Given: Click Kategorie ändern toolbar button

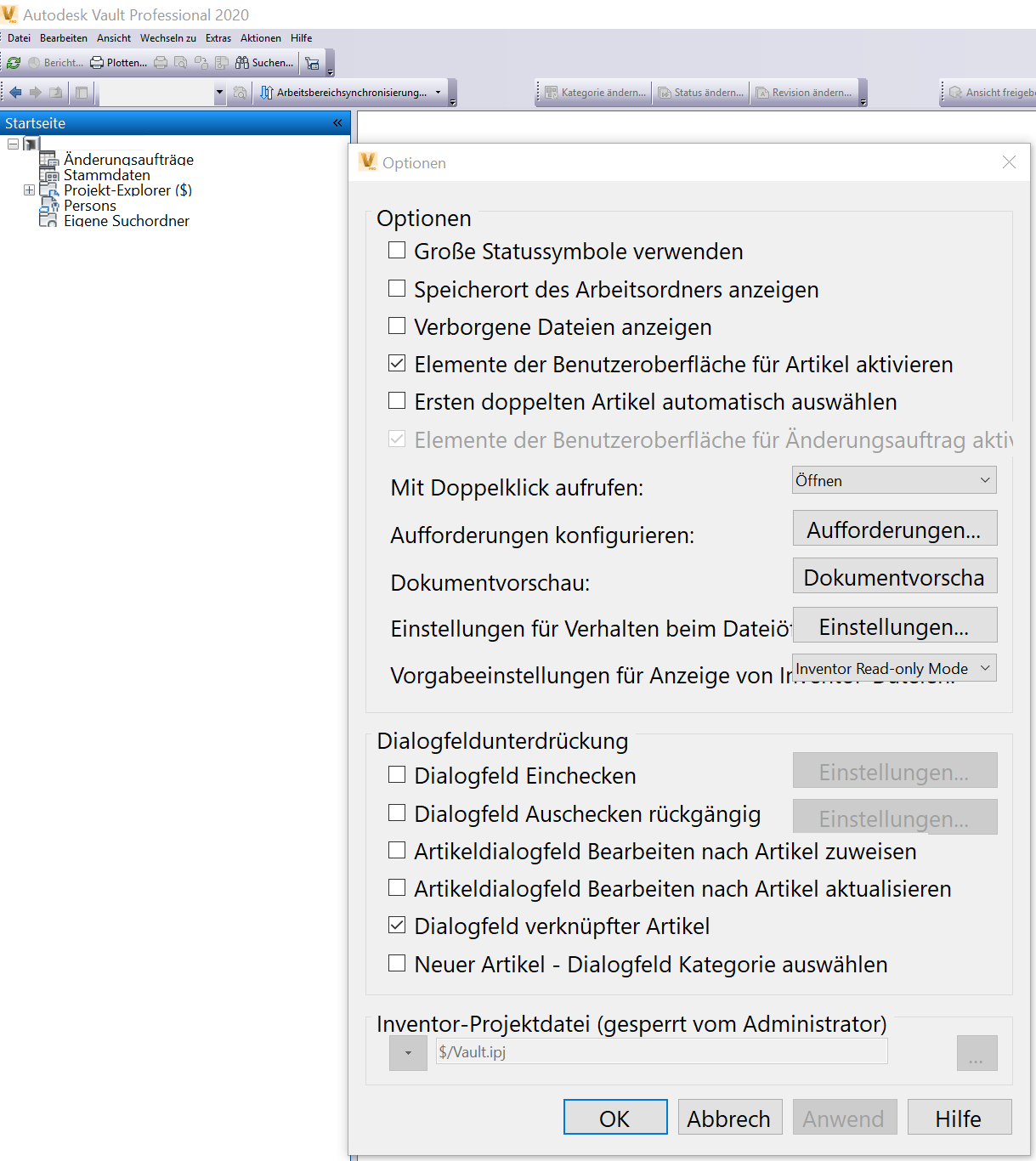Looking at the screenshot, I should click(x=595, y=92).
